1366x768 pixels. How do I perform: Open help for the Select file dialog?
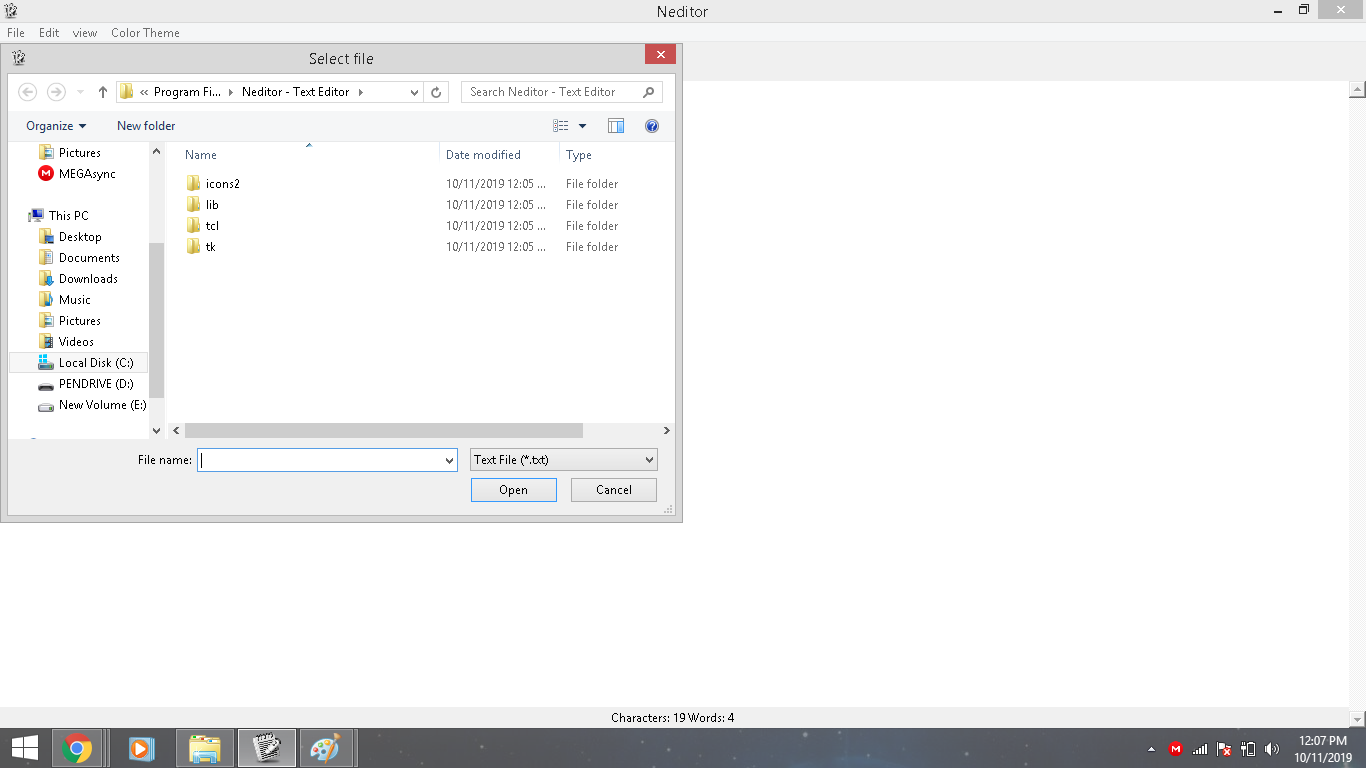click(652, 126)
